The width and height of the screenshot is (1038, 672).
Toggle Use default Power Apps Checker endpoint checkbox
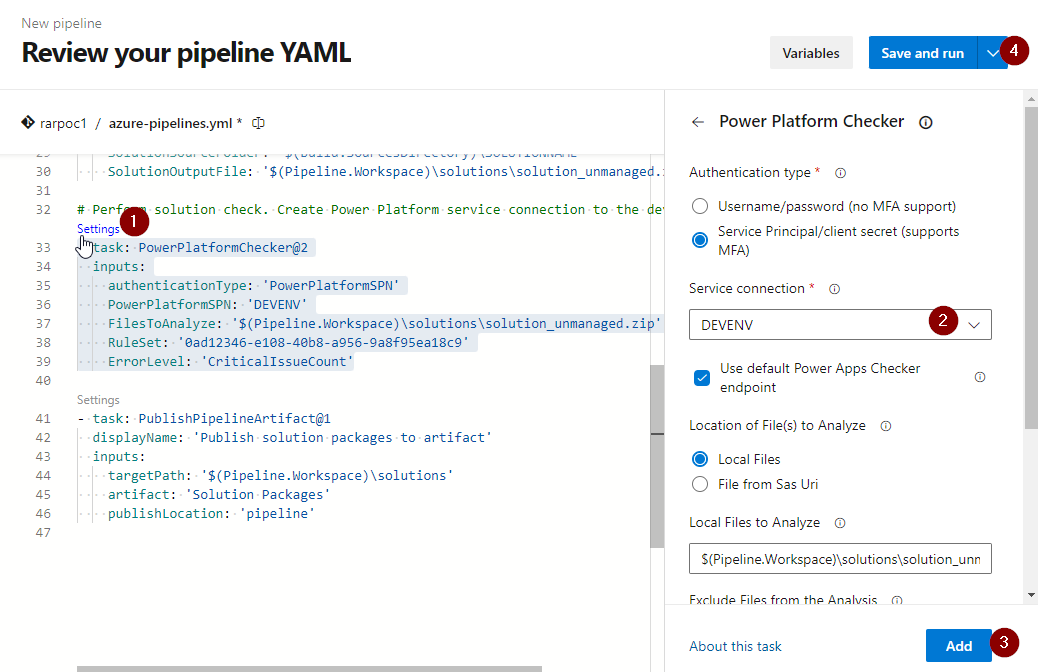tap(702, 377)
